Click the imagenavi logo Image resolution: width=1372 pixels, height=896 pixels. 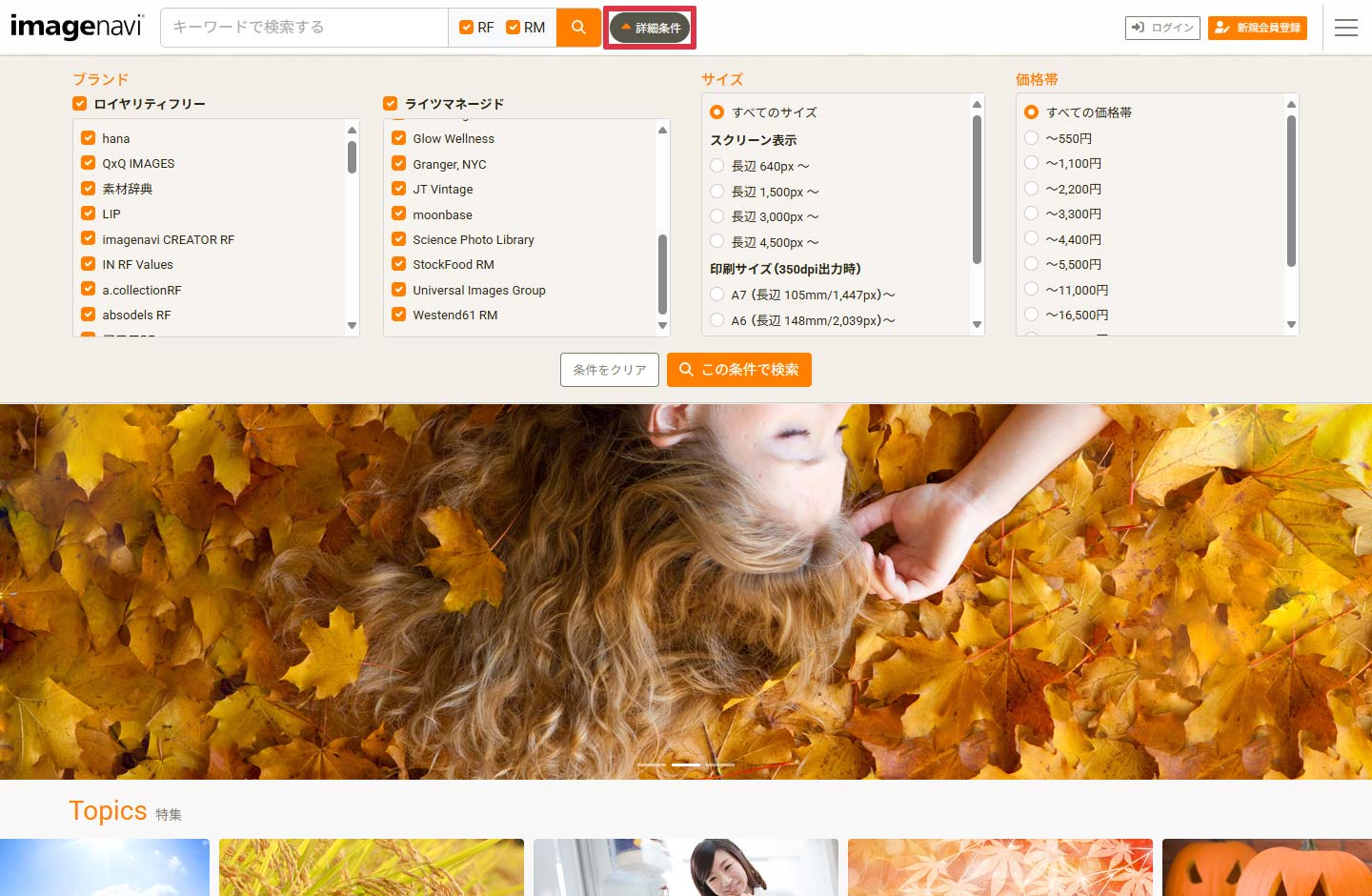click(x=76, y=27)
